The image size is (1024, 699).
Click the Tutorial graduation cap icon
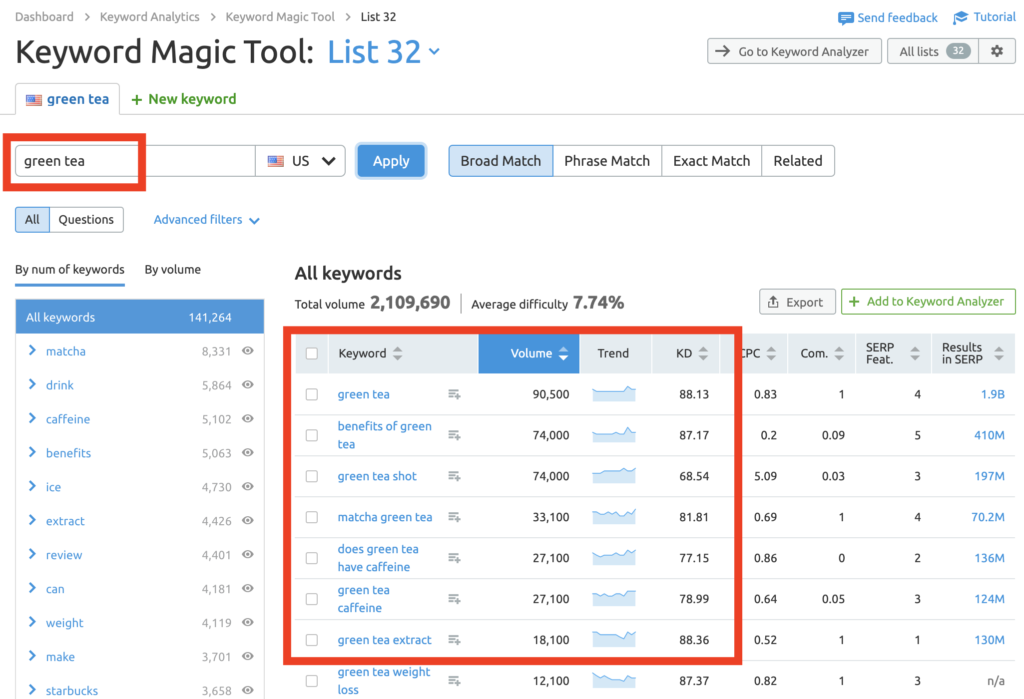[x=961, y=18]
